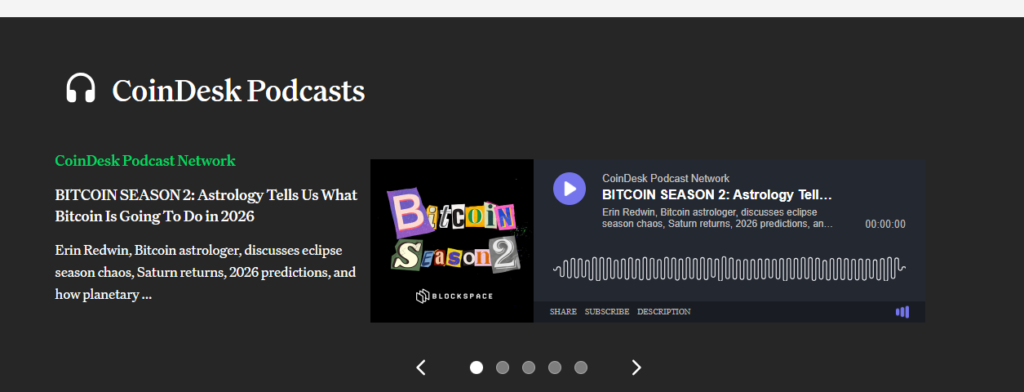Click the player's episode description snippet
Image resolution: width=1024 pixels, height=392 pixels.
717,218
